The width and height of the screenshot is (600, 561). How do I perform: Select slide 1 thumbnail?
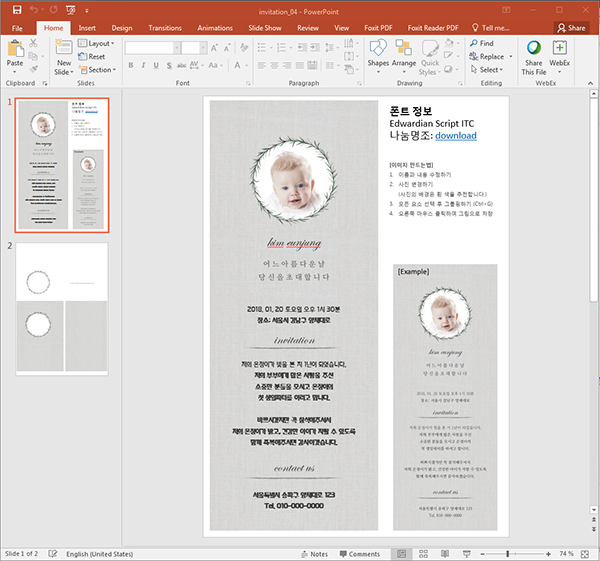pyautogui.click(x=62, y=165)
